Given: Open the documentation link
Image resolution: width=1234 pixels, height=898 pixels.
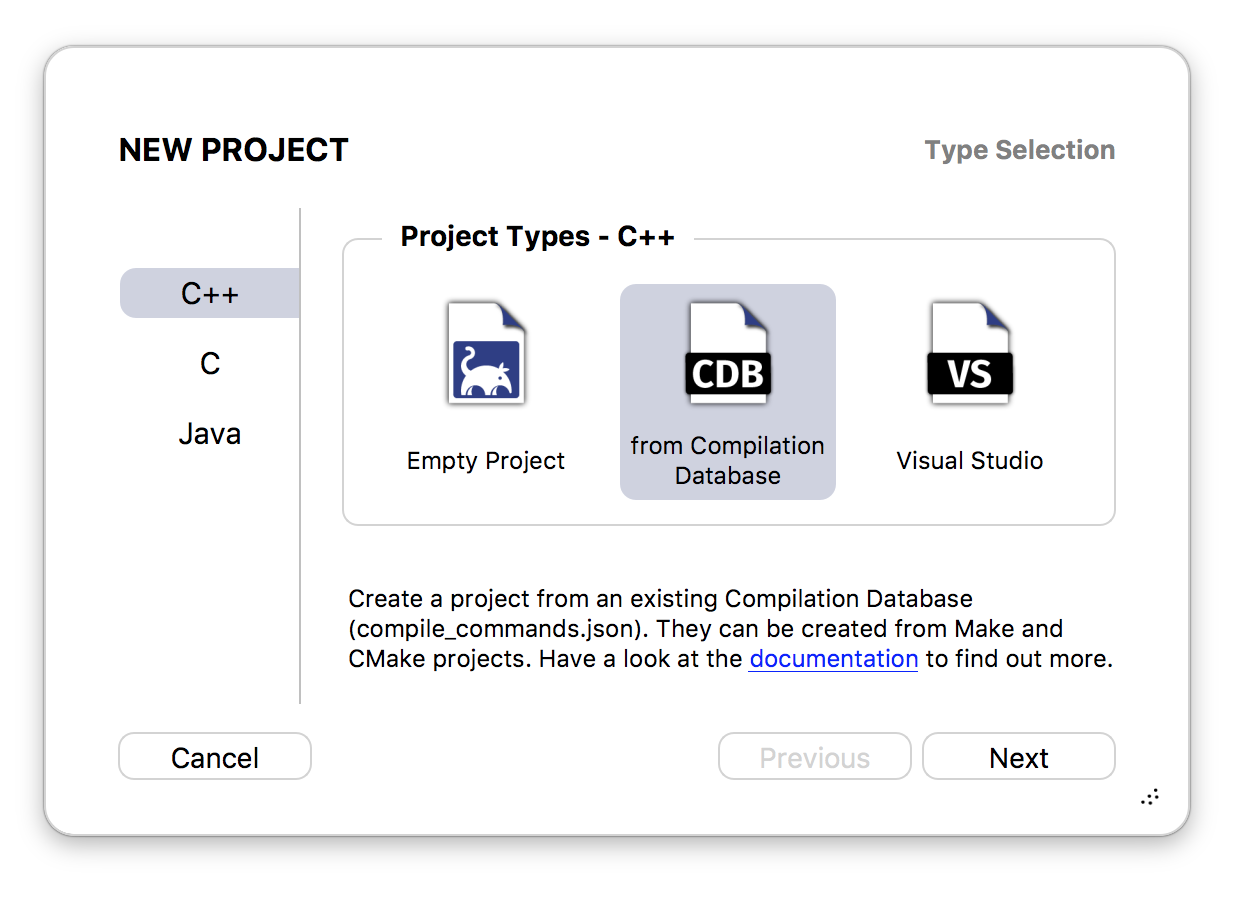Looking at the screenshot, I should [x=833, y=659].
